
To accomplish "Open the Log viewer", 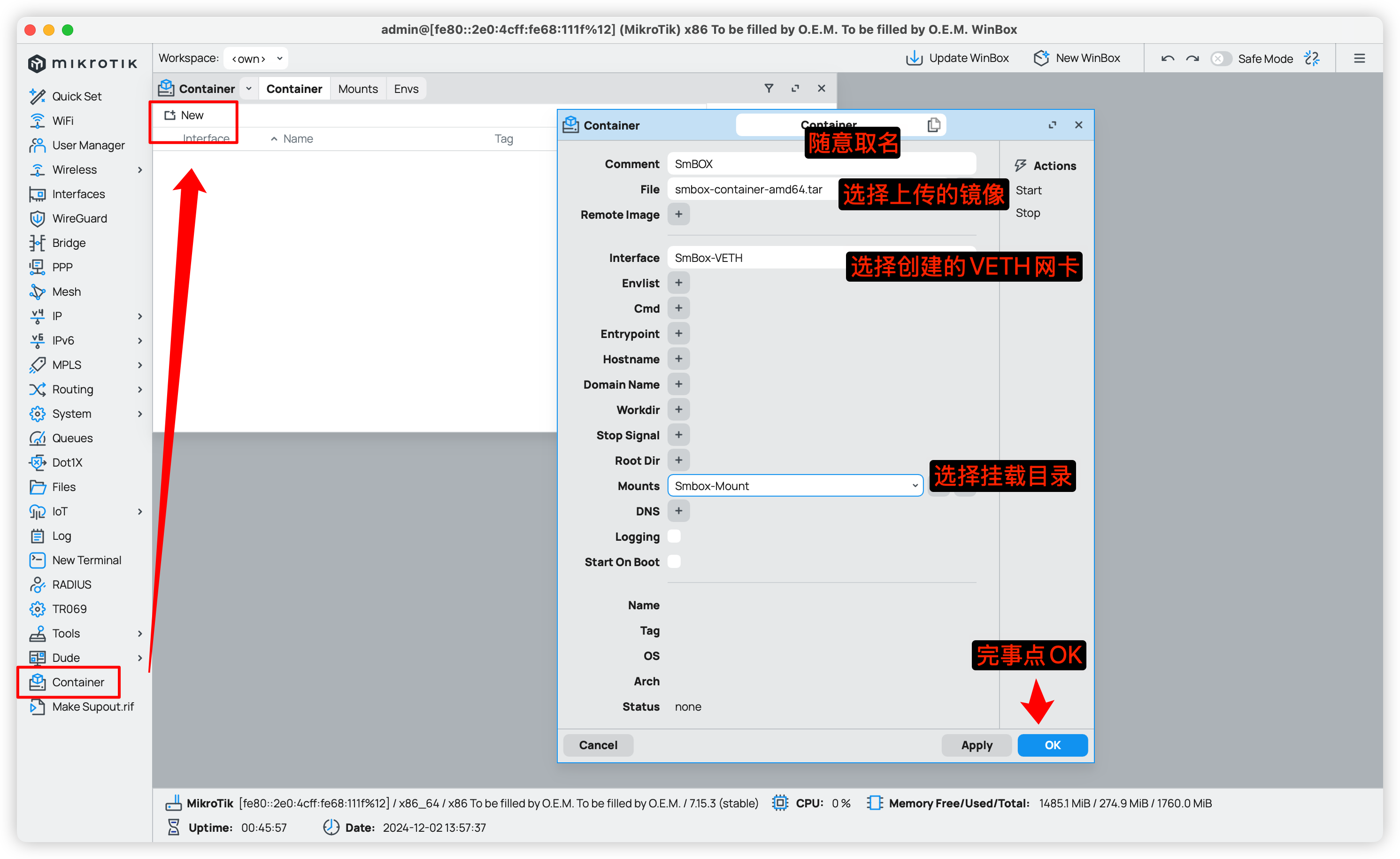I will (62, 537).
